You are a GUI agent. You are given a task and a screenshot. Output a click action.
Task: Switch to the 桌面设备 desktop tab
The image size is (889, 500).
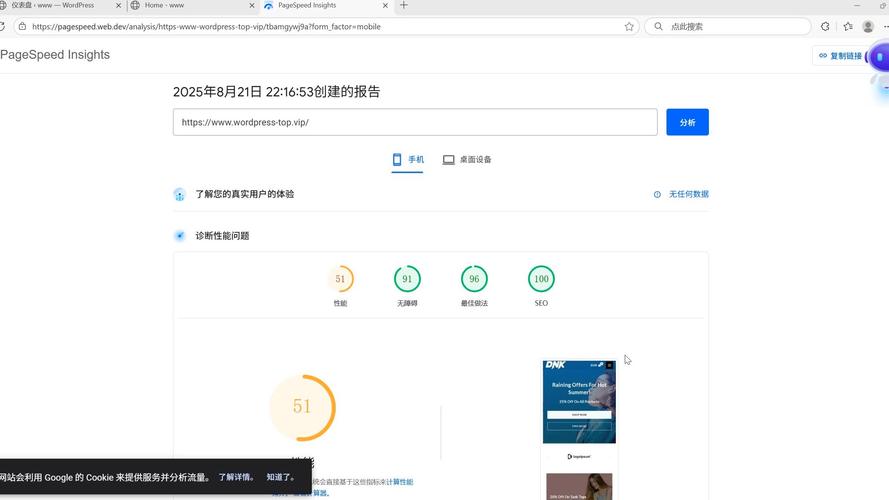467,160
